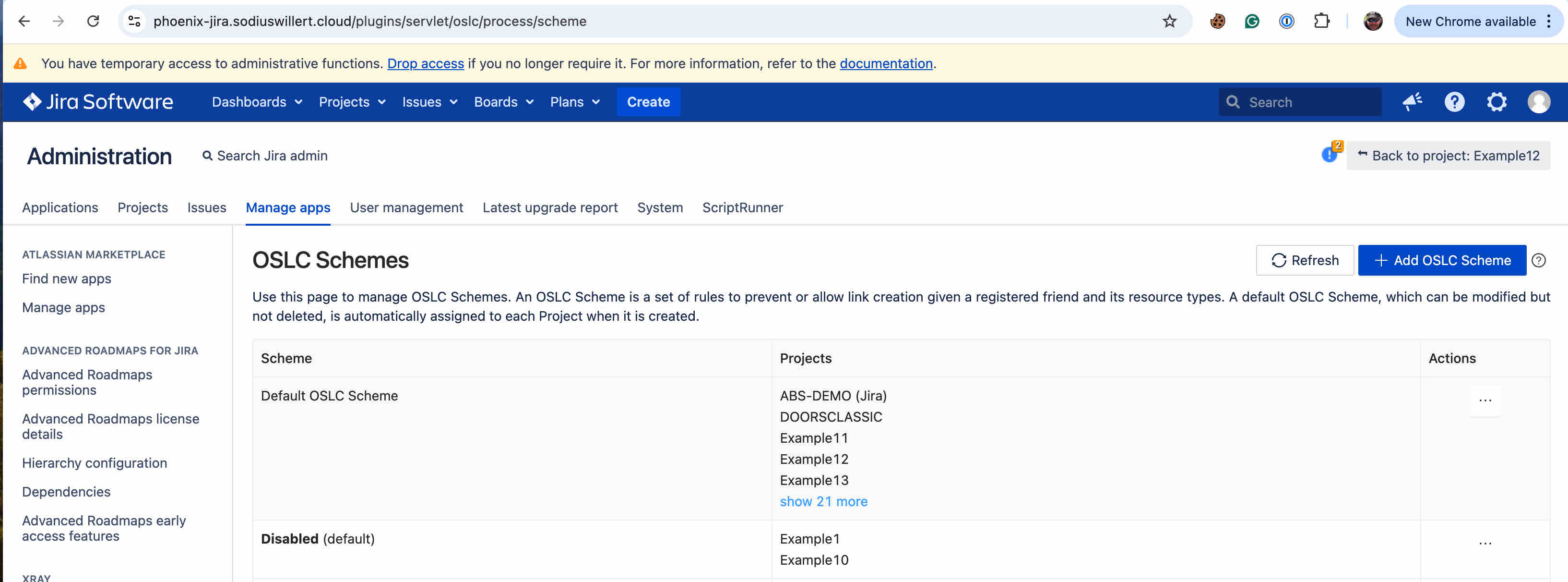The image size is (1568, 582).
Task: Bookmark this page with the star icon
Action: (1169, 21)
